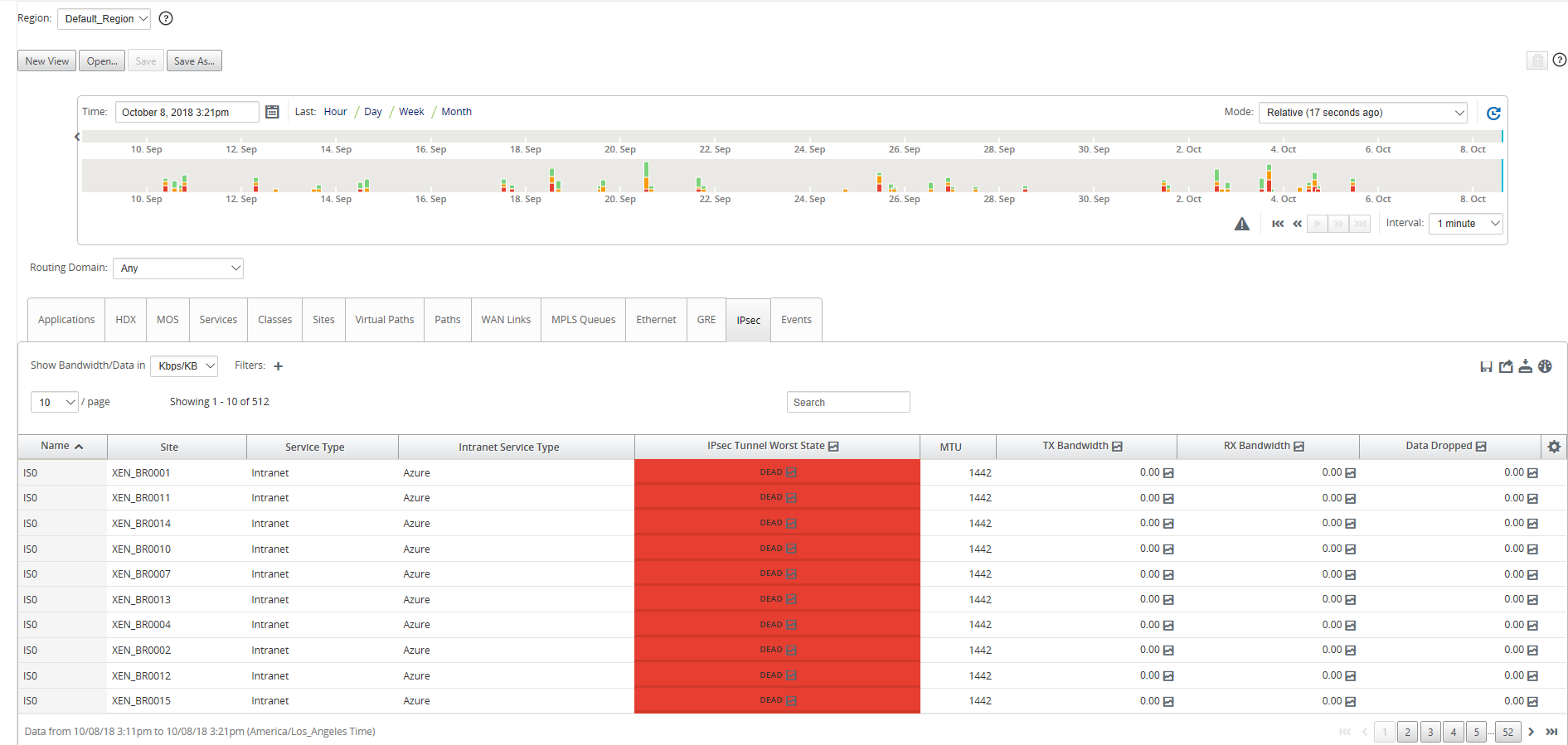Open the Routing Domain dropdown
The width and height of the screenshot is (1568, 745).
[177, 268]
